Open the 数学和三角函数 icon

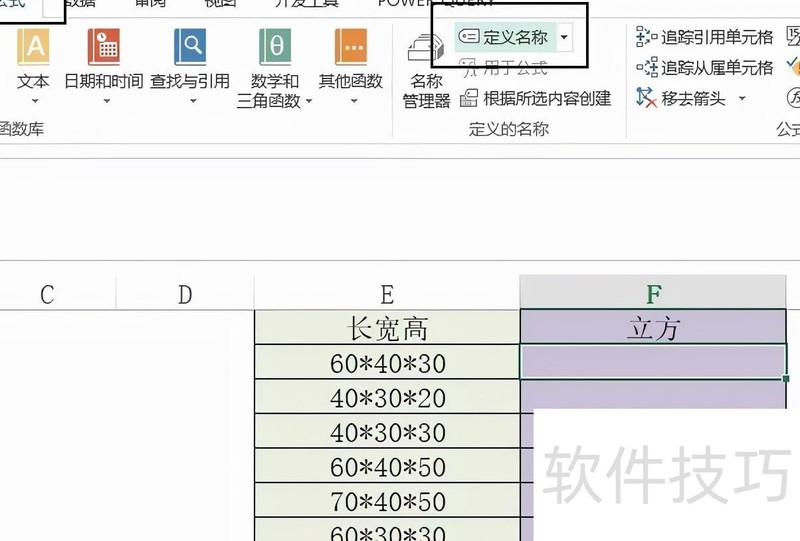[x=274, y=47]
